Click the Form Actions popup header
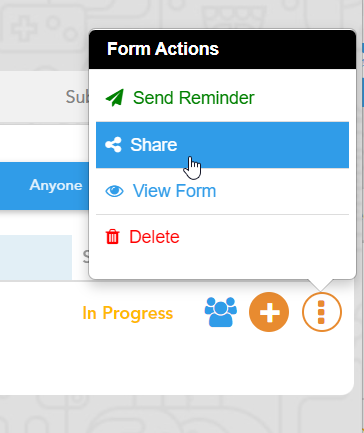The height and width of the screenshot is (433, 364). 222,49
